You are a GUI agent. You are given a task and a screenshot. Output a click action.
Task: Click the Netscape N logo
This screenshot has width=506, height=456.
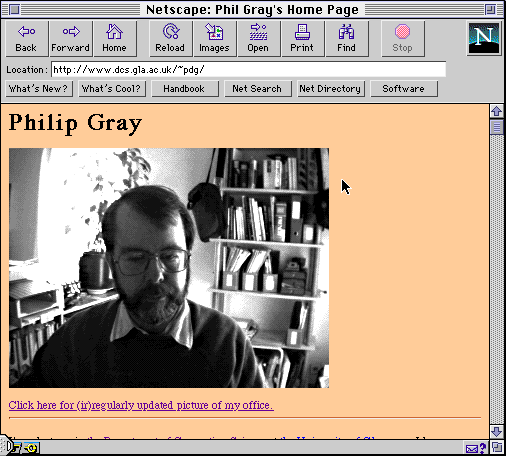coord(484,38)
